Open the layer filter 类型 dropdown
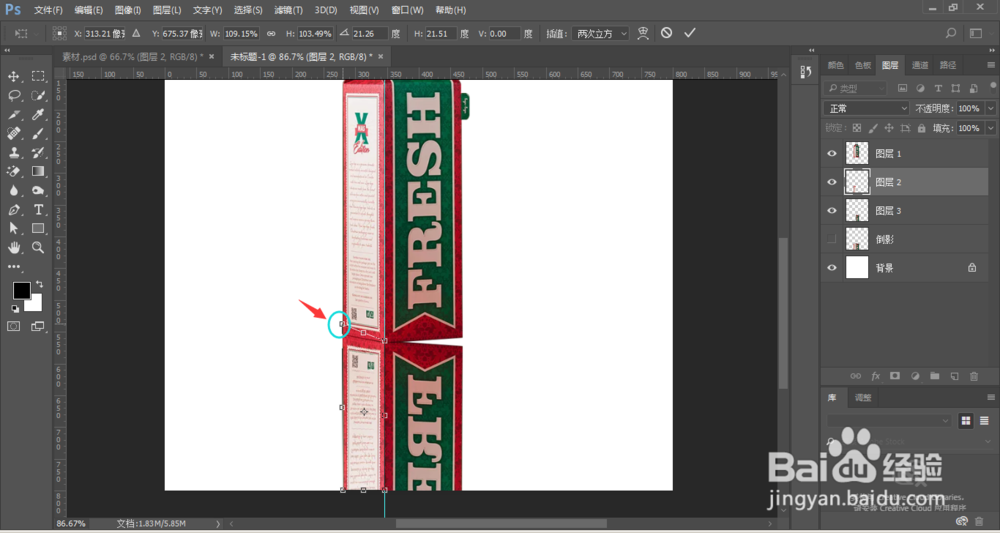Viewport: 1000px width, 533px height. coord(855,88)
